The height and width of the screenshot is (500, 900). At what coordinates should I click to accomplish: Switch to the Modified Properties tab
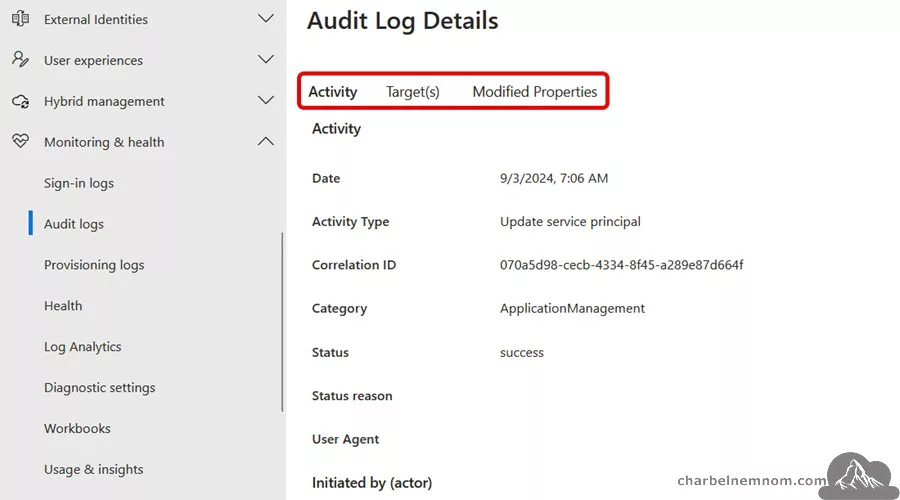pyautogui.click(x=535, y=92)
